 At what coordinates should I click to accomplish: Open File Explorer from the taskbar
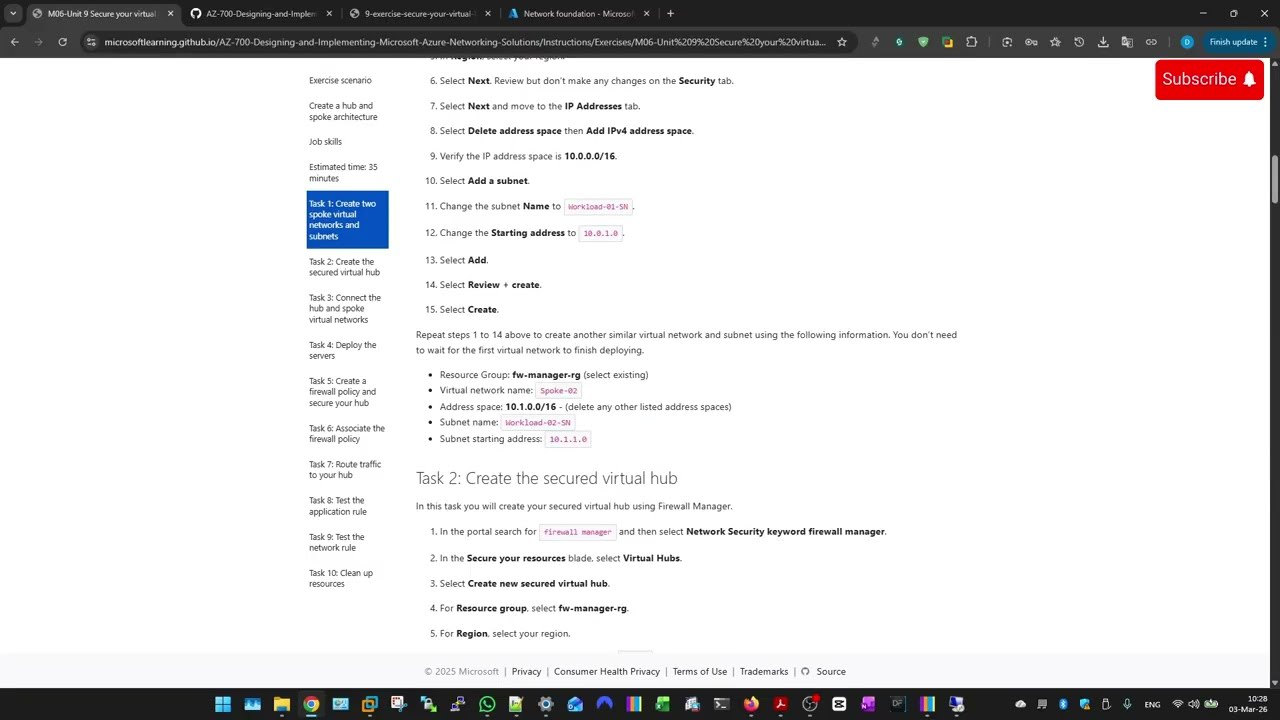[x=282, y=704]
